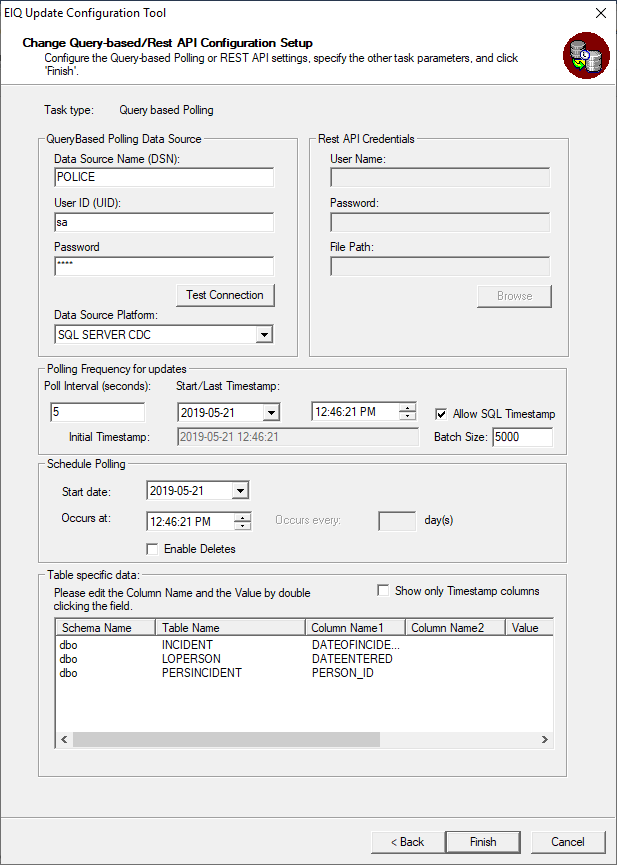Viewport: 617px width, 865px height.
Task: Select the Batch Size input box
Action: 522,437
